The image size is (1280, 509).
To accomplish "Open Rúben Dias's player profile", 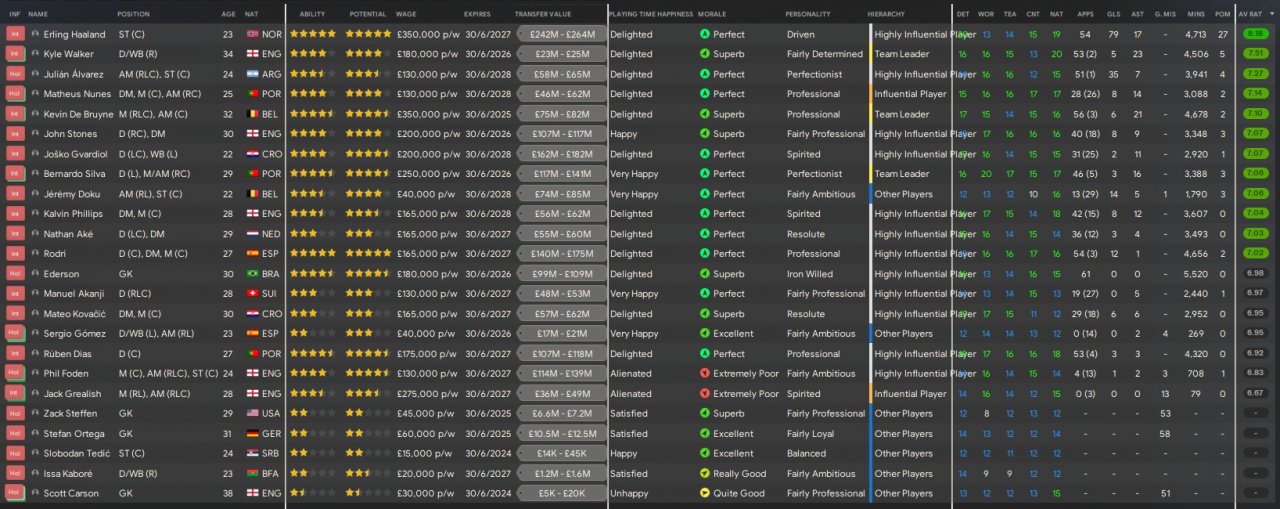I will 67,354.
